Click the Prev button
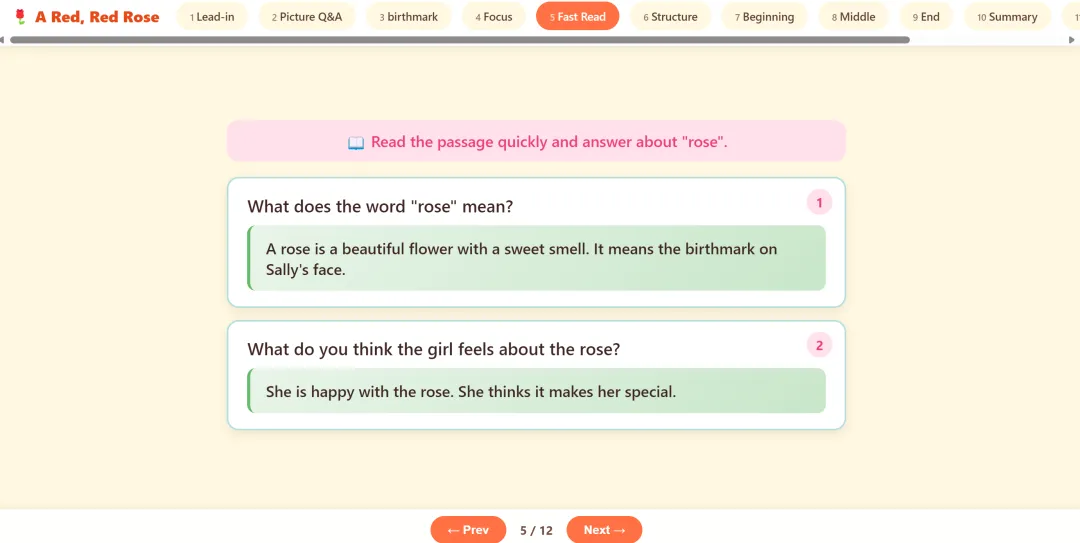The width and height of the screenshot is (1080, 543). click(x=468, y=530)
